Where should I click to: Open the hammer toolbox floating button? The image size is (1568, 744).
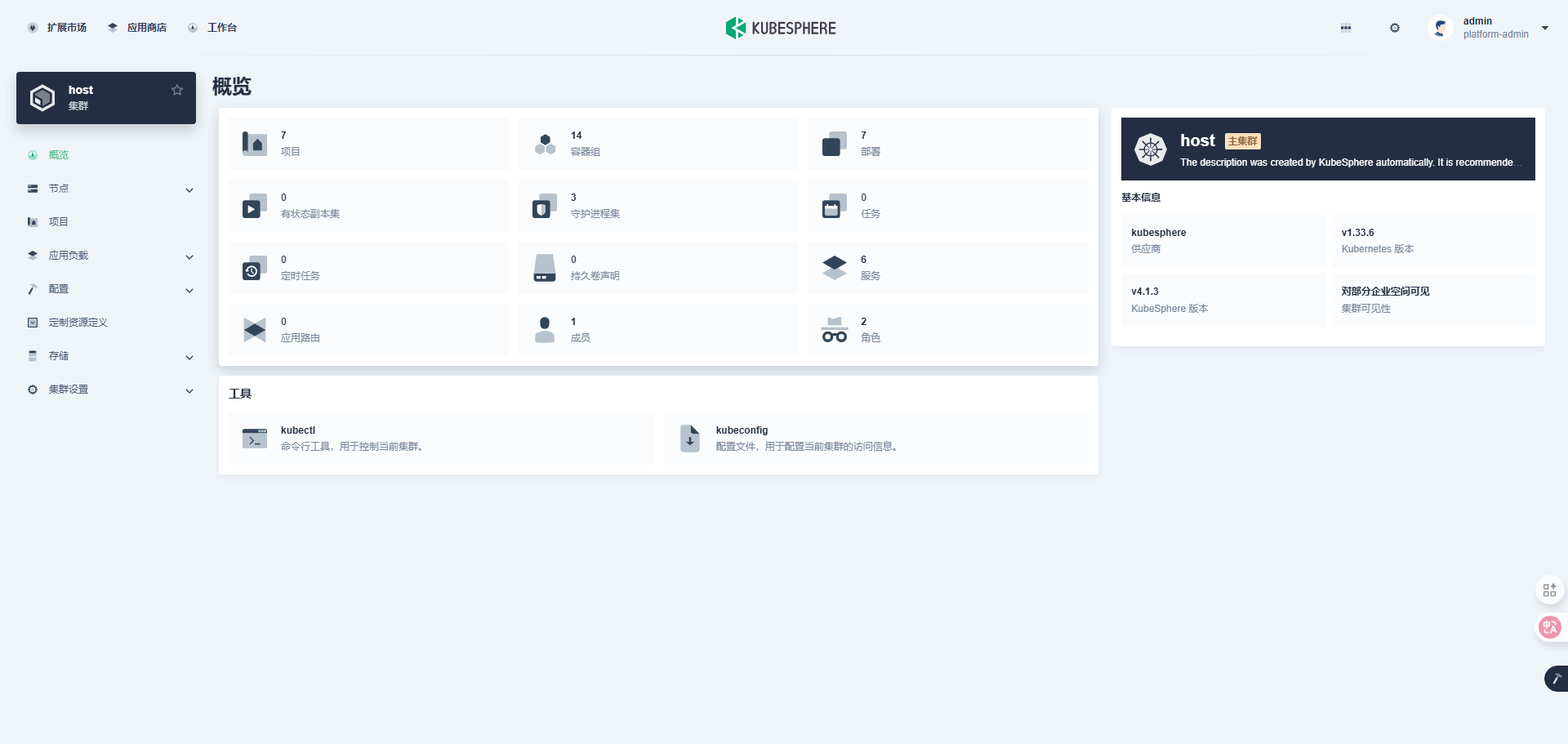pyautogui.click(x=1557, y=679)
